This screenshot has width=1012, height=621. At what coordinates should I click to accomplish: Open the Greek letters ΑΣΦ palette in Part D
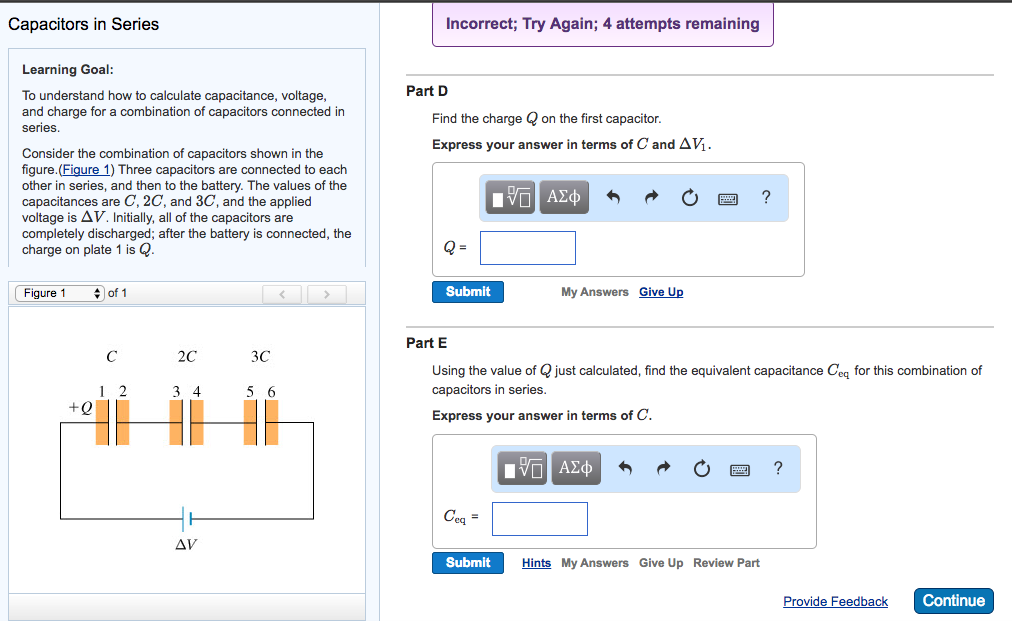563,196
